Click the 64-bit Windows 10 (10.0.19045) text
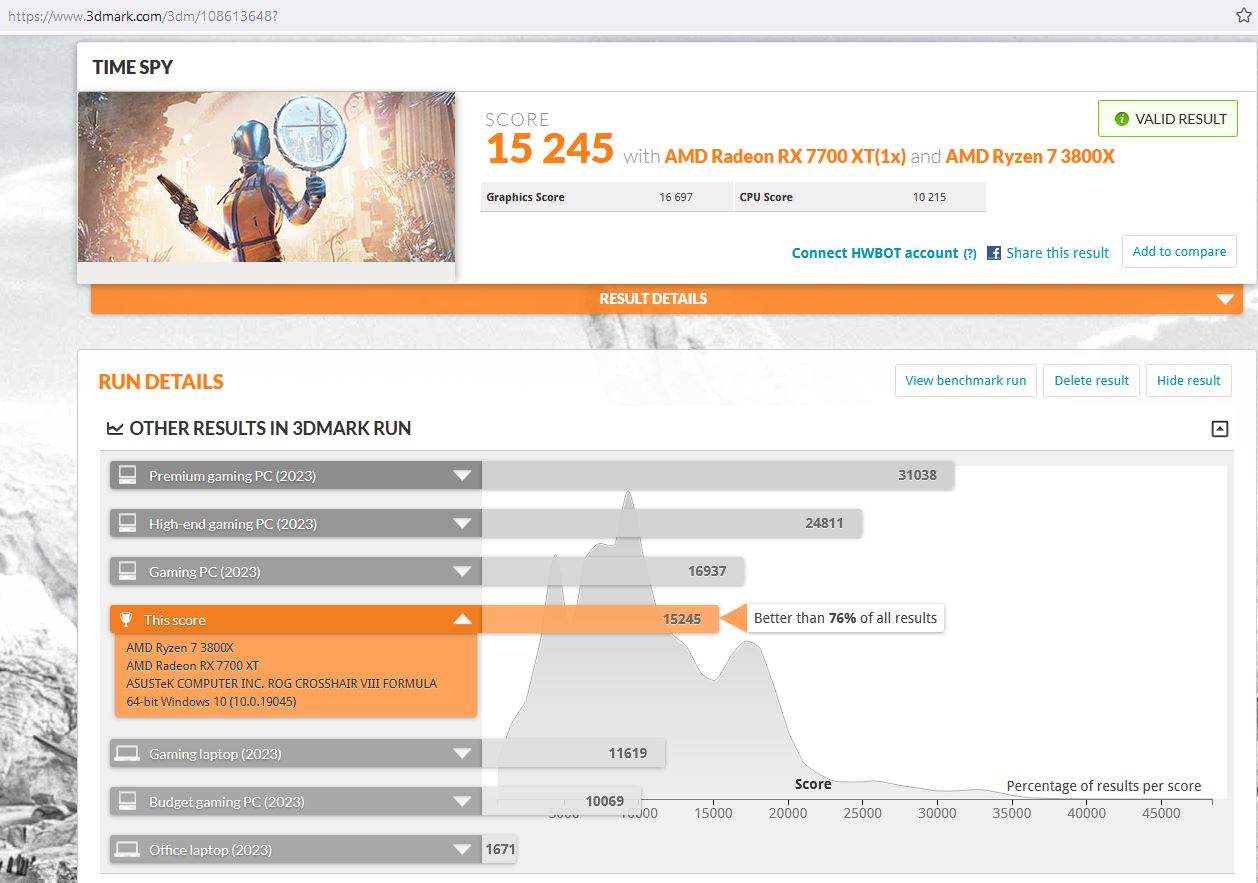Viewport: 1258px width, 883px height. pos(211,701)
